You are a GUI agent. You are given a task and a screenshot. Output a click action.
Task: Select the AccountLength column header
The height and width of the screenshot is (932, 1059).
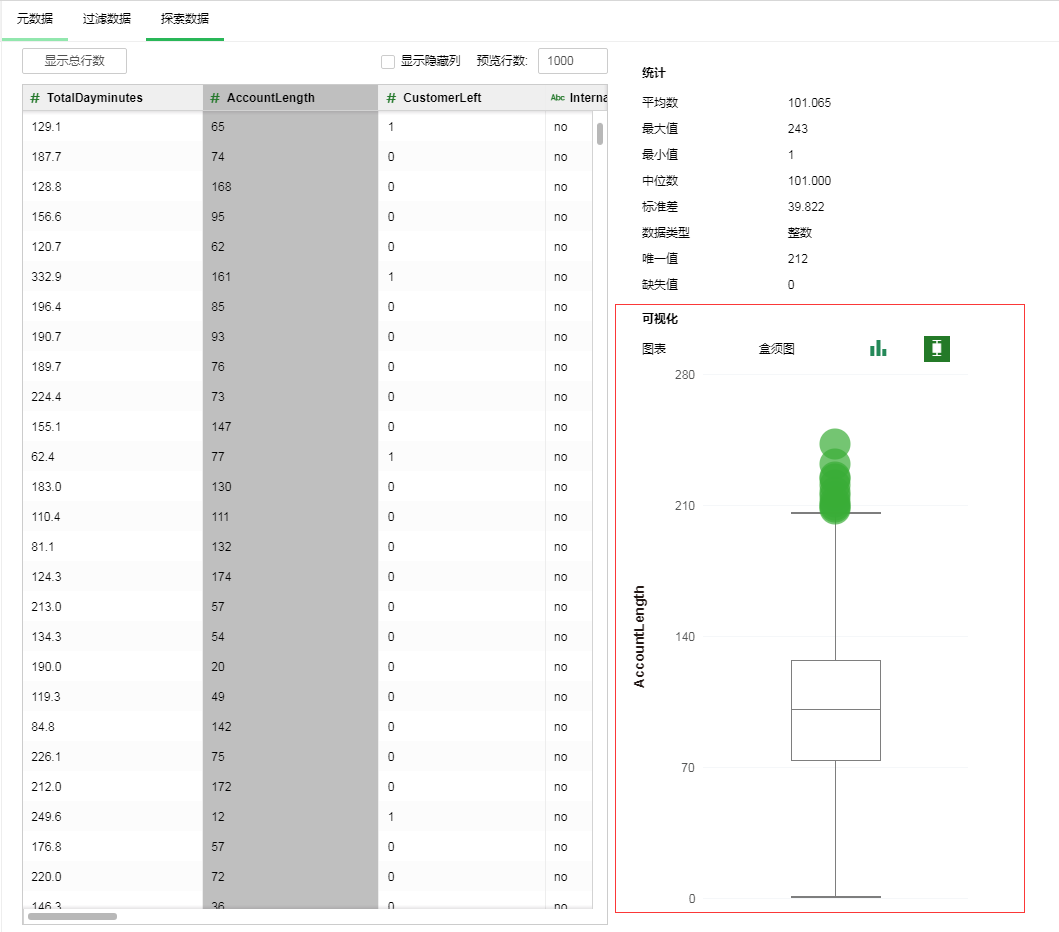coord(290,98)
